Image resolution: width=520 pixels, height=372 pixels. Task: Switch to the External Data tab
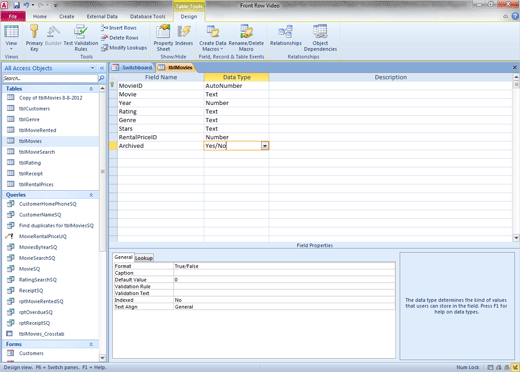pos(102,16)
